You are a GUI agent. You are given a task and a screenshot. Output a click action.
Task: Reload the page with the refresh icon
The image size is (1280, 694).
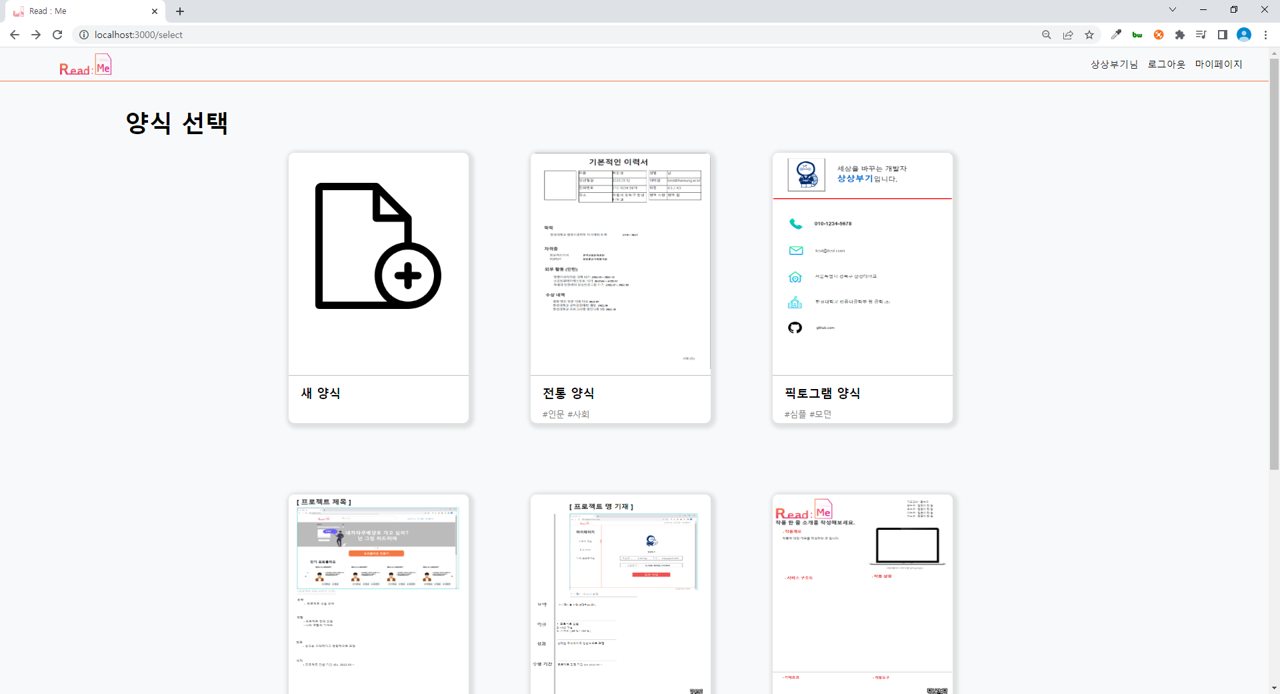pyautogui.click(x=57, y=35)
